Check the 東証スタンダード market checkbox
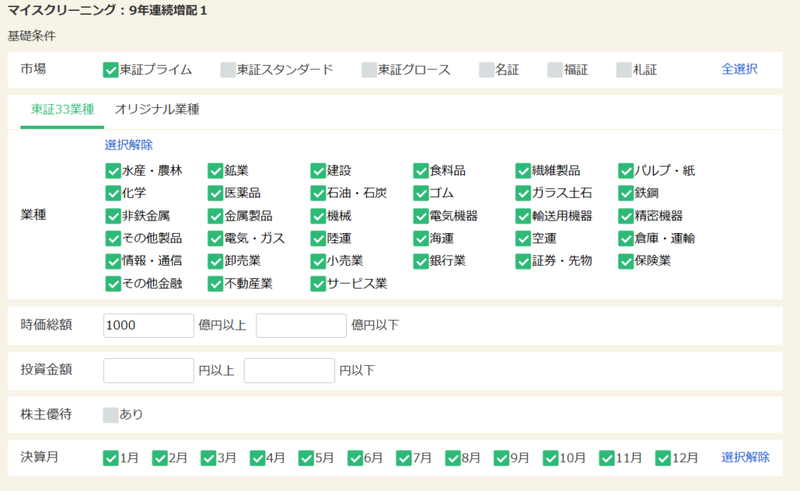Image resolution: width=800 pixels, height=491 pixels. (228, 70)
